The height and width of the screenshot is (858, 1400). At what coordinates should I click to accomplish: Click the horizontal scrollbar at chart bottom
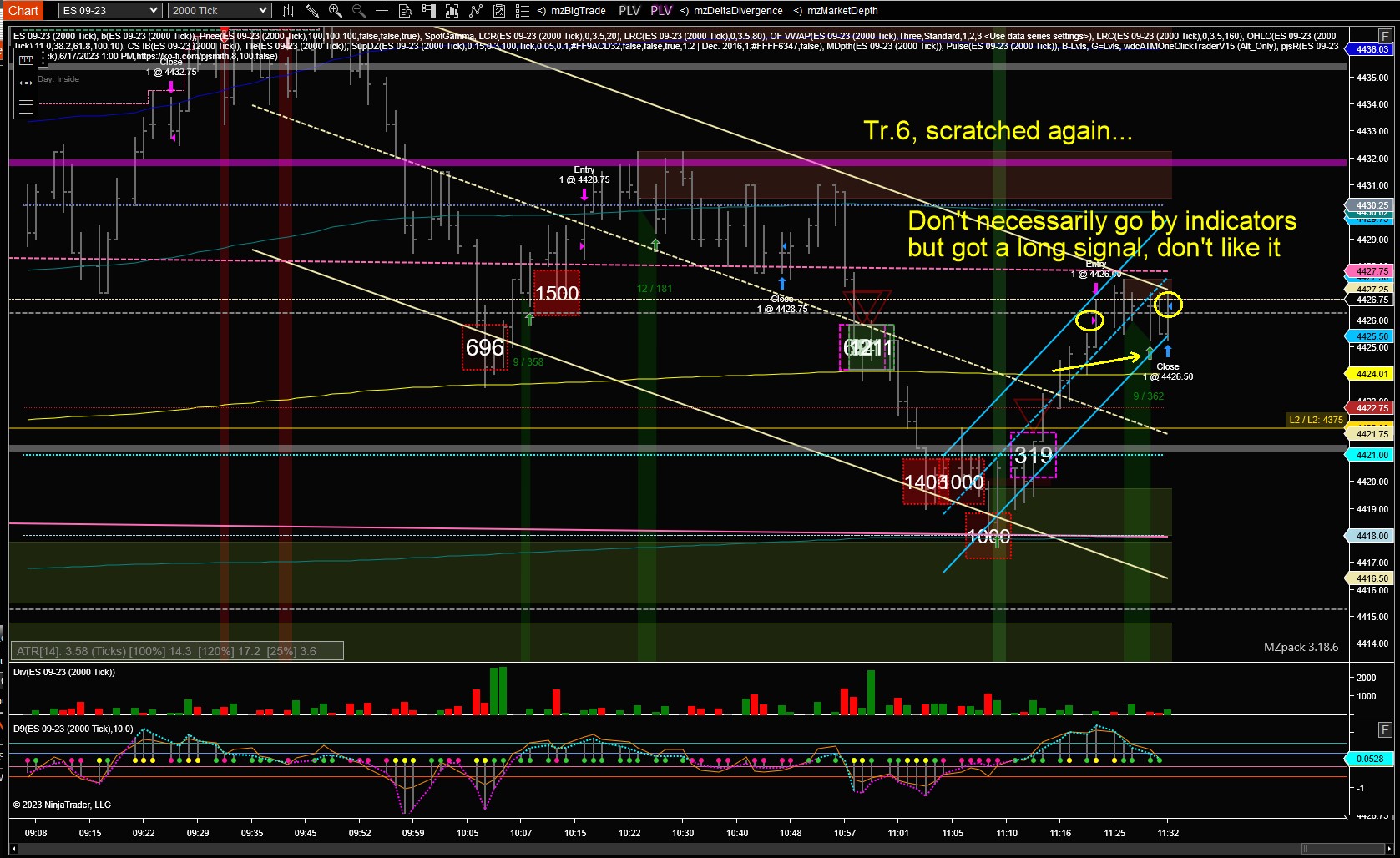(x=700, y=850)
